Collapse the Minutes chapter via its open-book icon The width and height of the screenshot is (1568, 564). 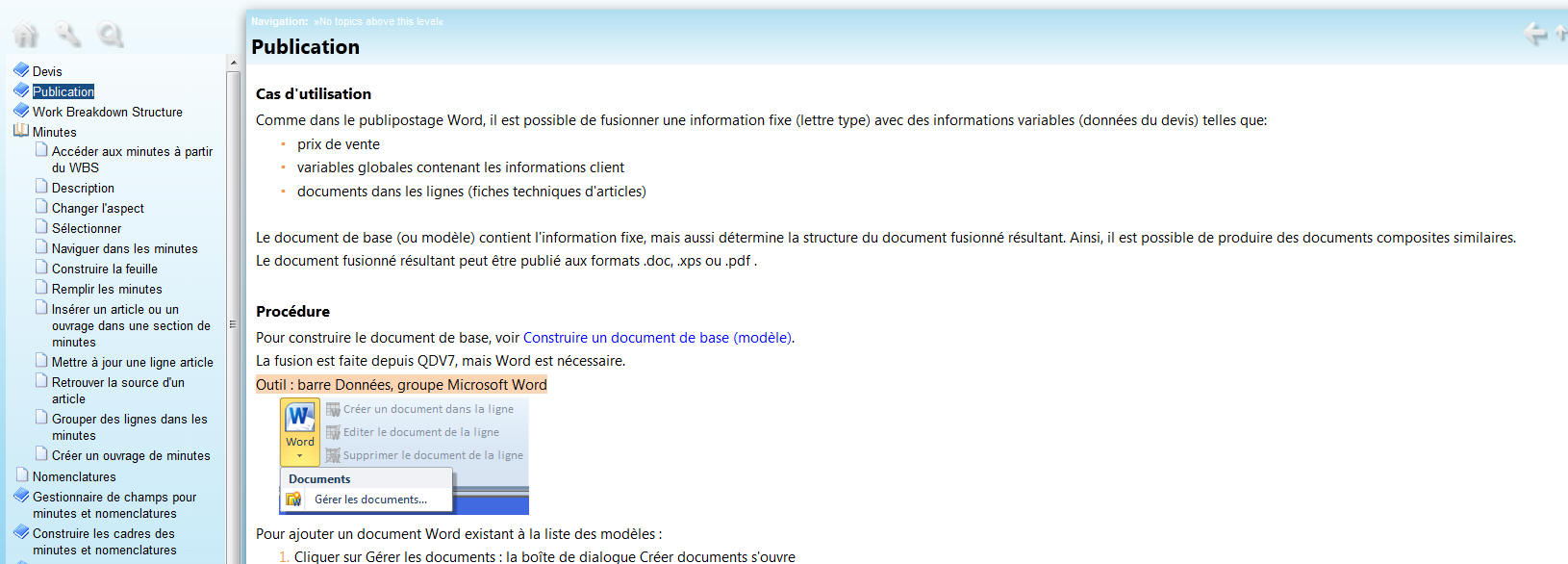click(x=21, y=131)
